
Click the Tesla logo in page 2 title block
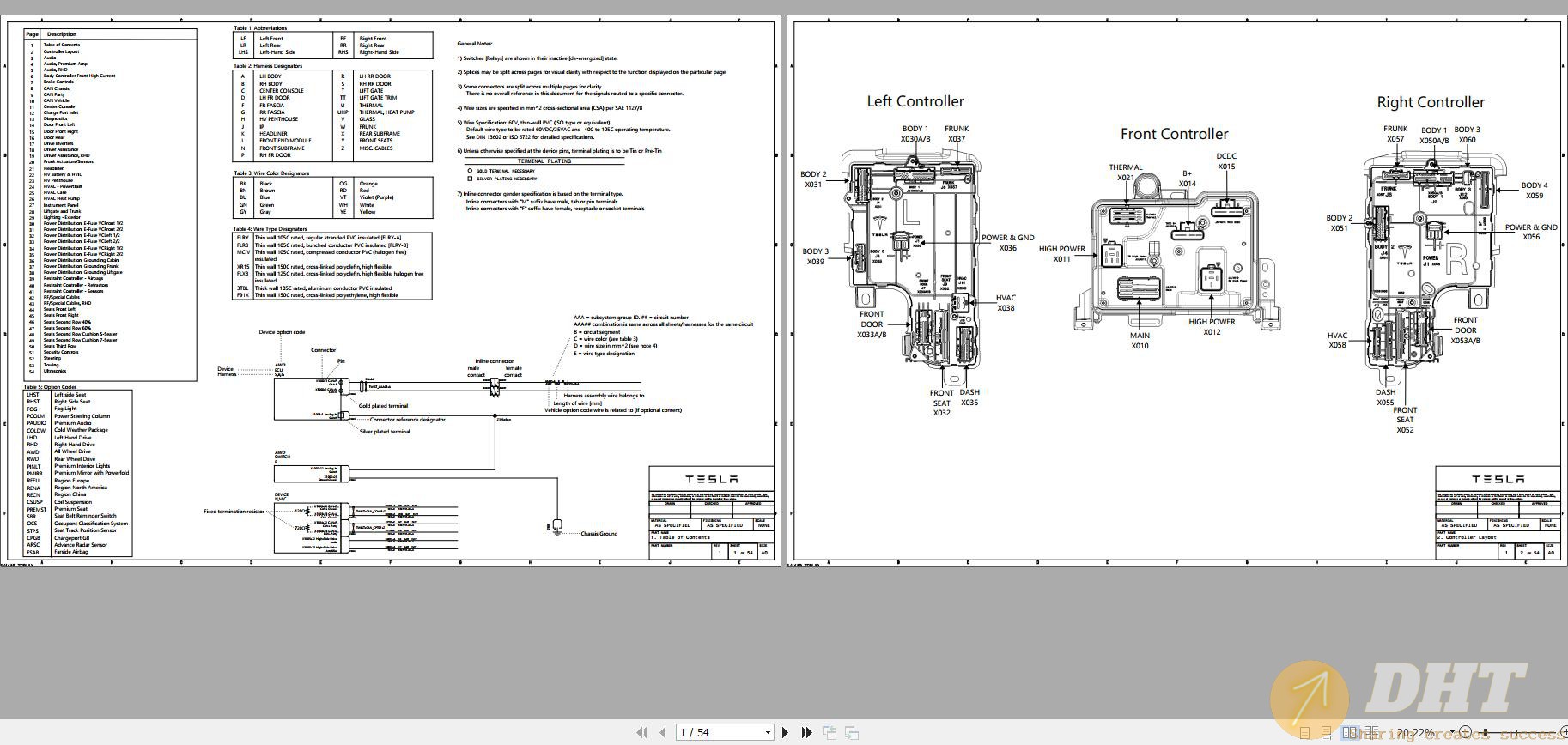[x=1498, y=479]
